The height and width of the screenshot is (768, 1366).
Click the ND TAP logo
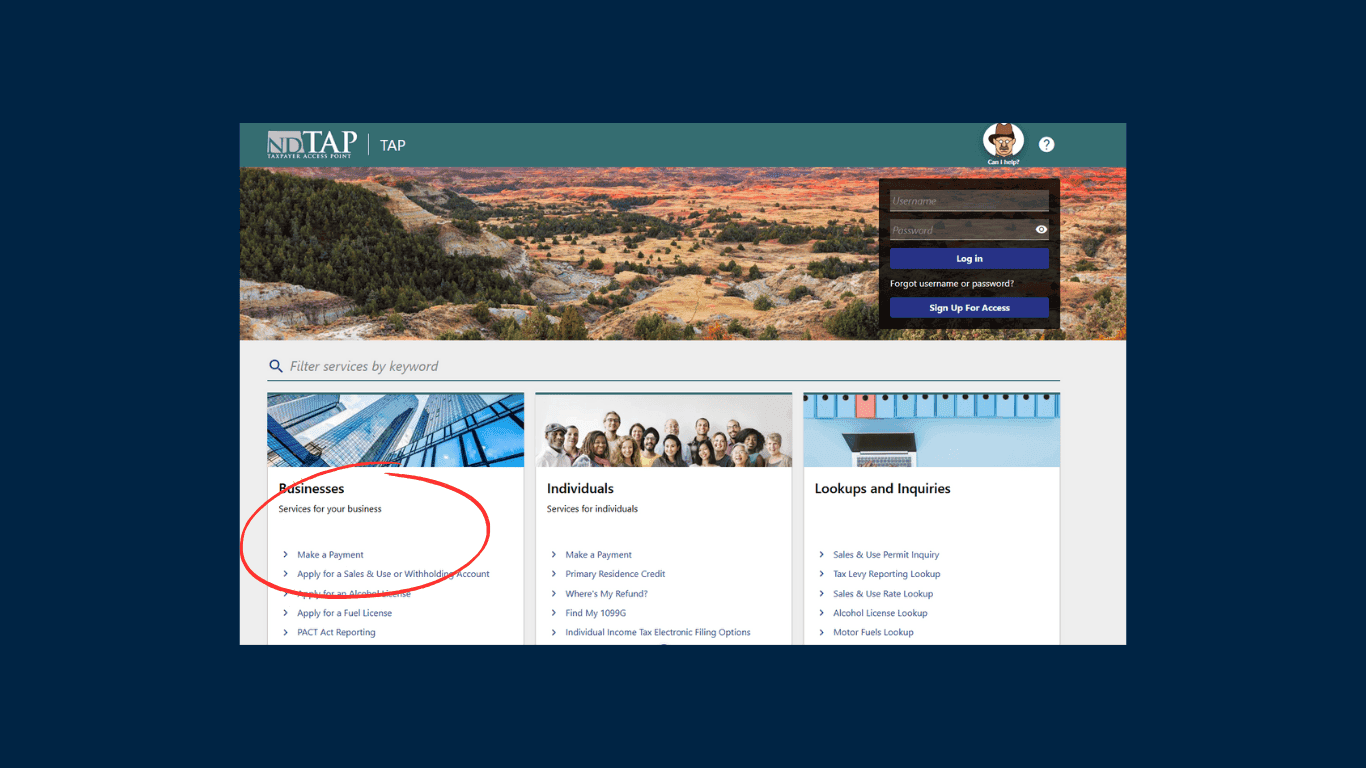coord(312,145)
